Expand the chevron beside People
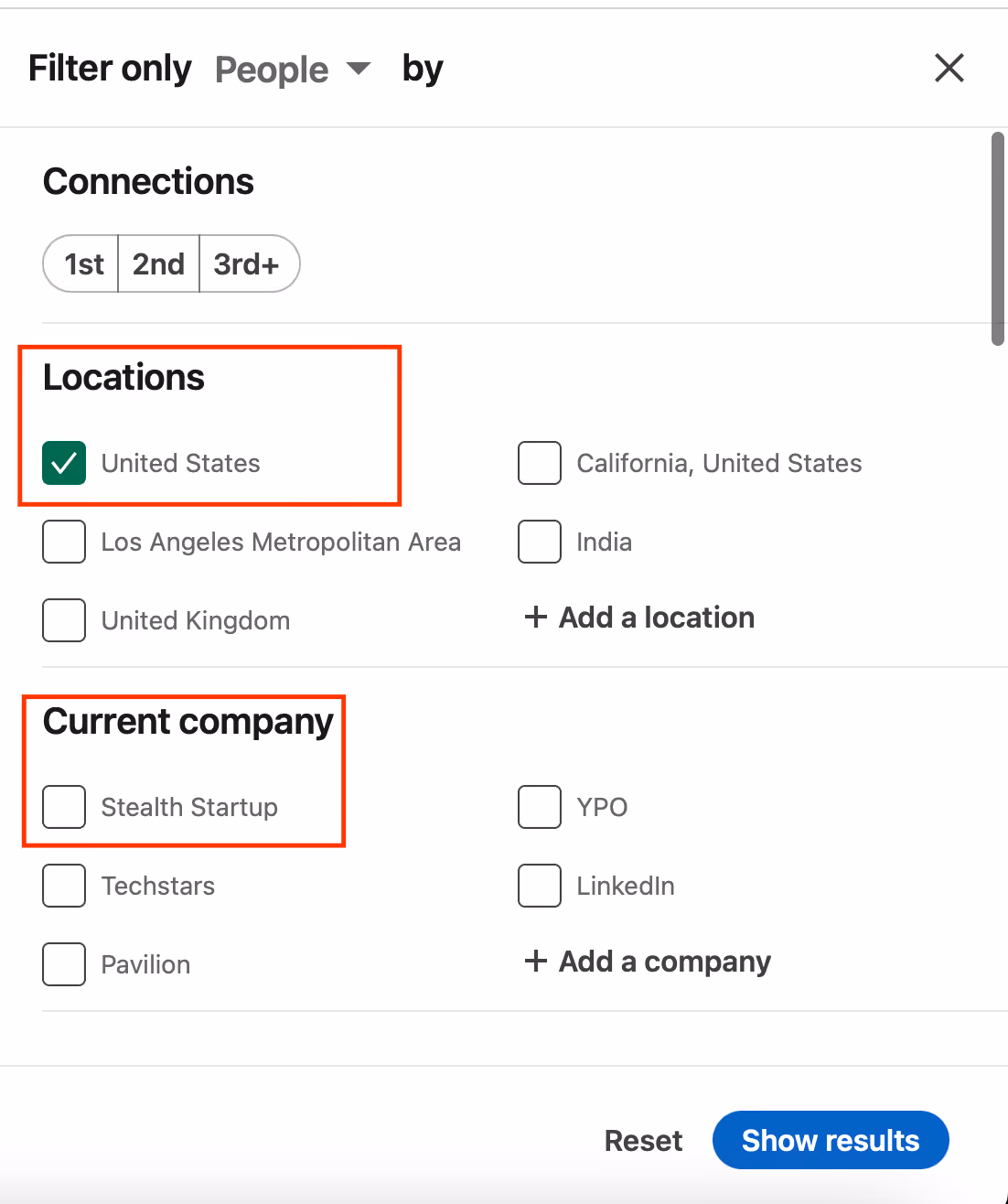Image resolution: width=1008 pixels, height=1204 pixels. coord(357,69)
